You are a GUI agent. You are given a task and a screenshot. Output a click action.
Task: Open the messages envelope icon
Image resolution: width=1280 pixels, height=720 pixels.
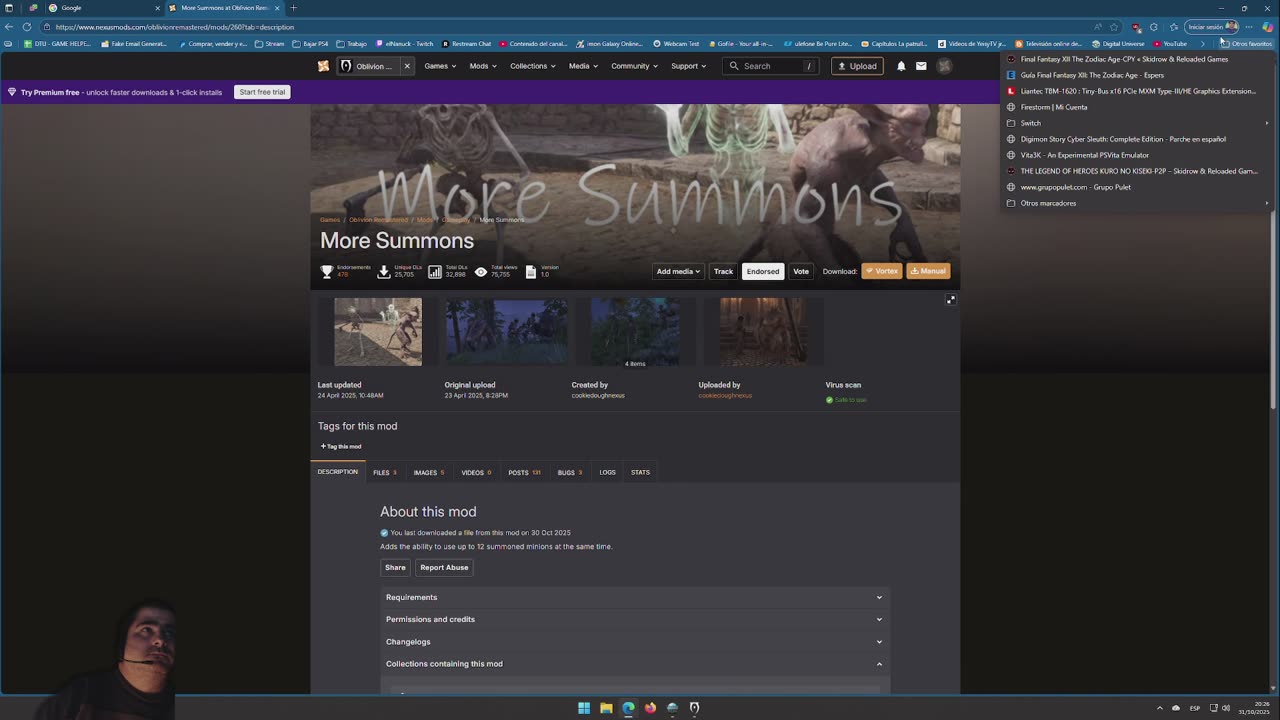pyautogui.click(x=921, y=66)
